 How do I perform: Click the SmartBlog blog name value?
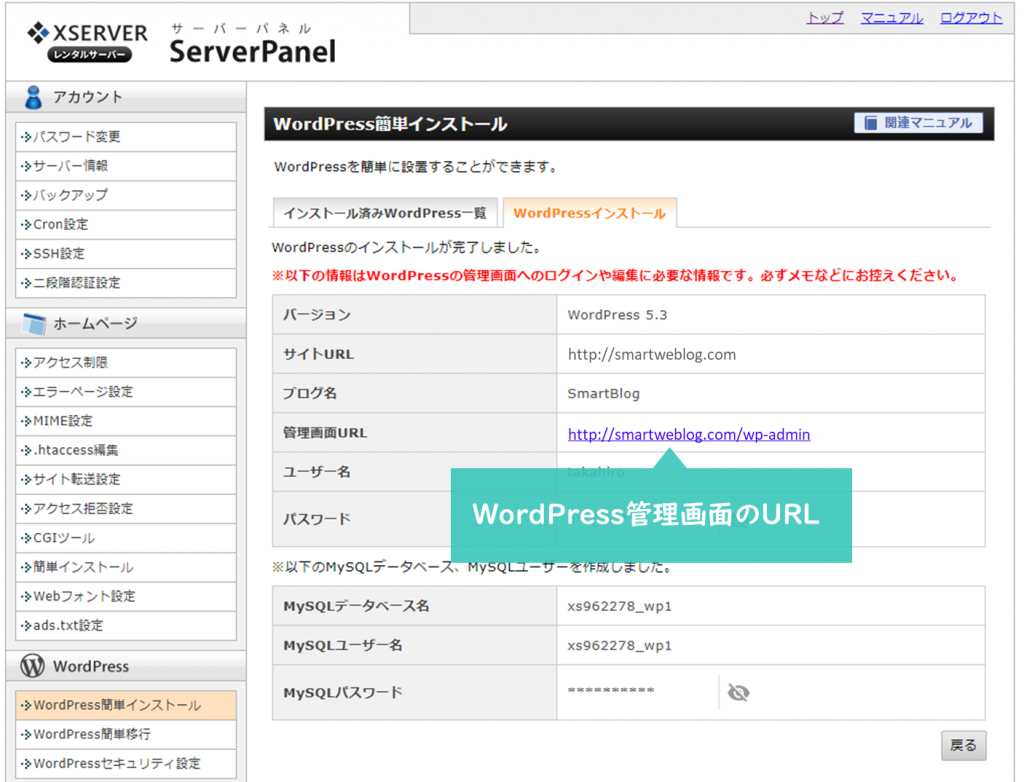pos(603,394)
